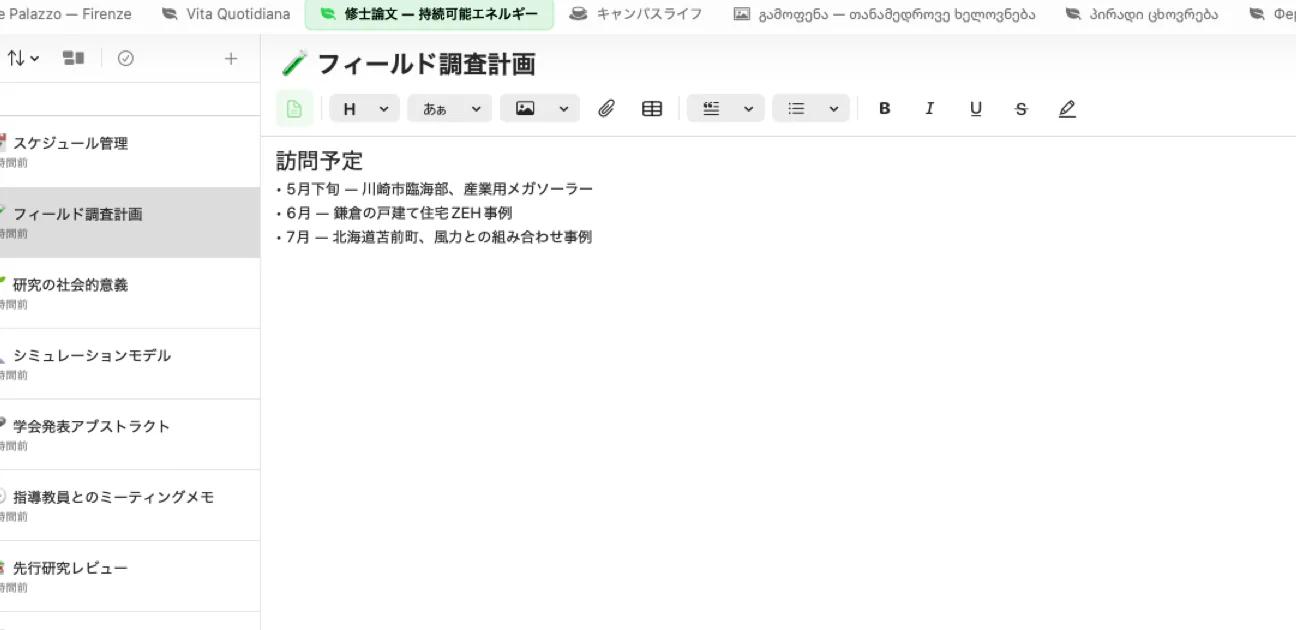The width and height of the screenshot is (1296, 630).
Task: Expand the image insert chevron
Action: [x=564, y=109]
